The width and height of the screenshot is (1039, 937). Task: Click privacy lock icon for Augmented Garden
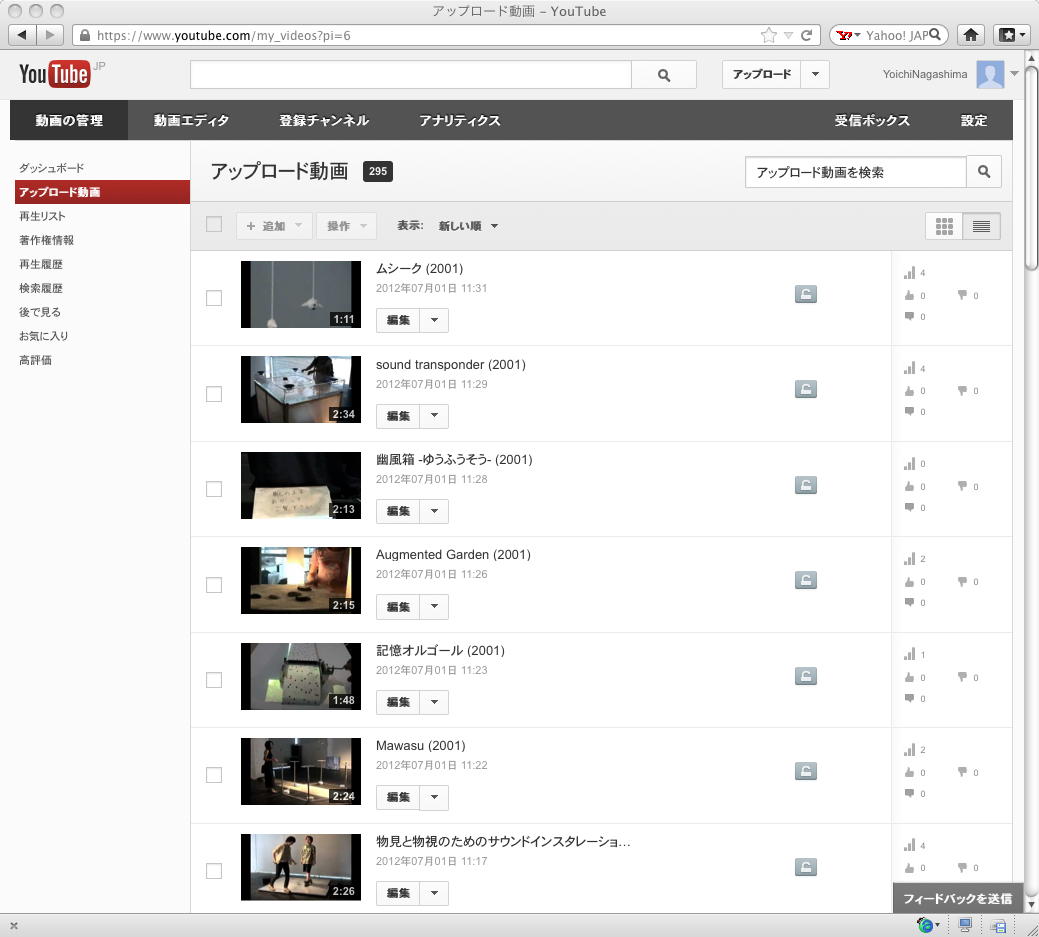[806, 580]
